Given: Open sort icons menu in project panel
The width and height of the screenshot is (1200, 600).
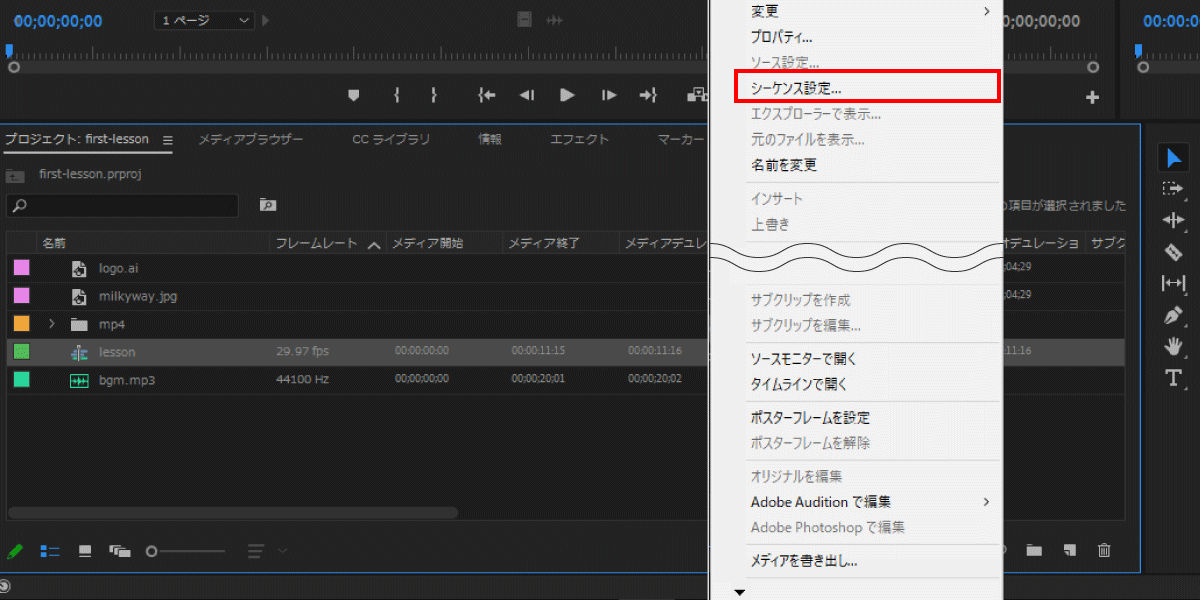Looking at the screenshot, I should 266,551.
